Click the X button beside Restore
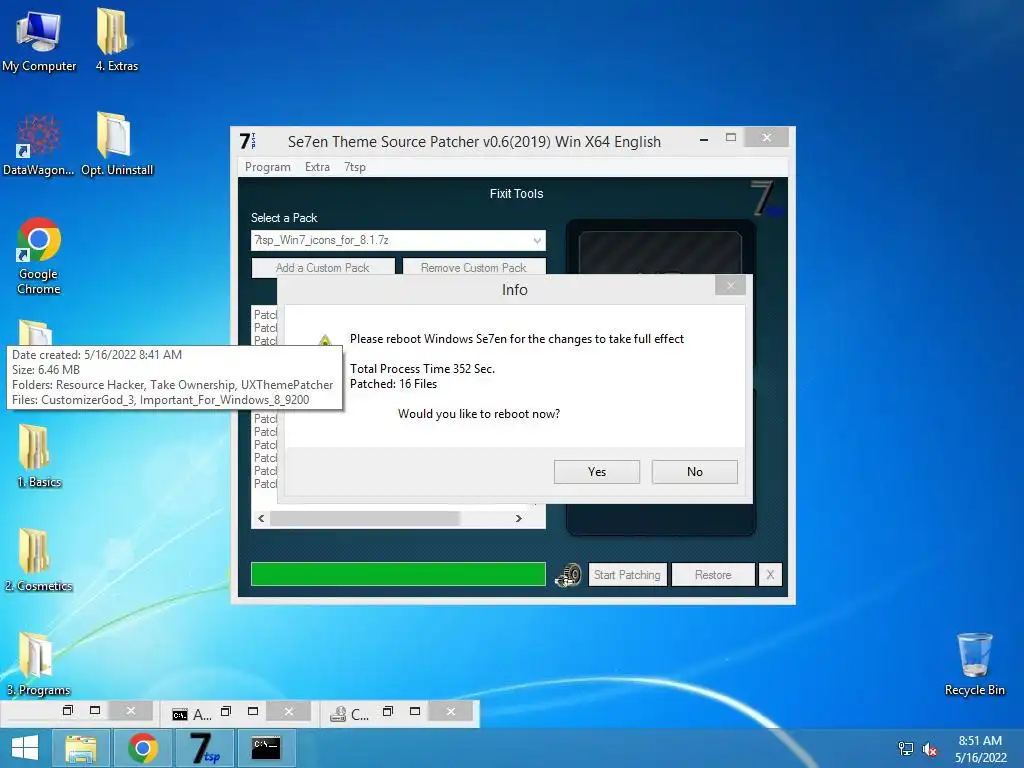This screenshot has width=1024, height=768. click(x=771, y=575)
